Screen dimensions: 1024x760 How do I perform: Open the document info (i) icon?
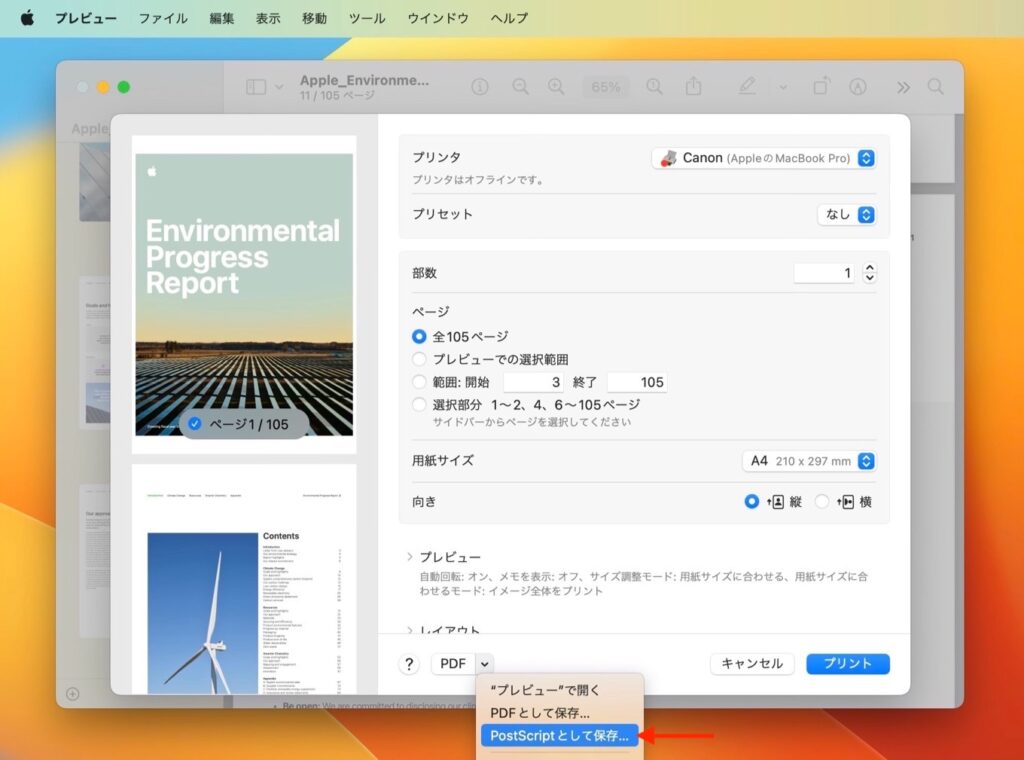(x=480, y=86)
